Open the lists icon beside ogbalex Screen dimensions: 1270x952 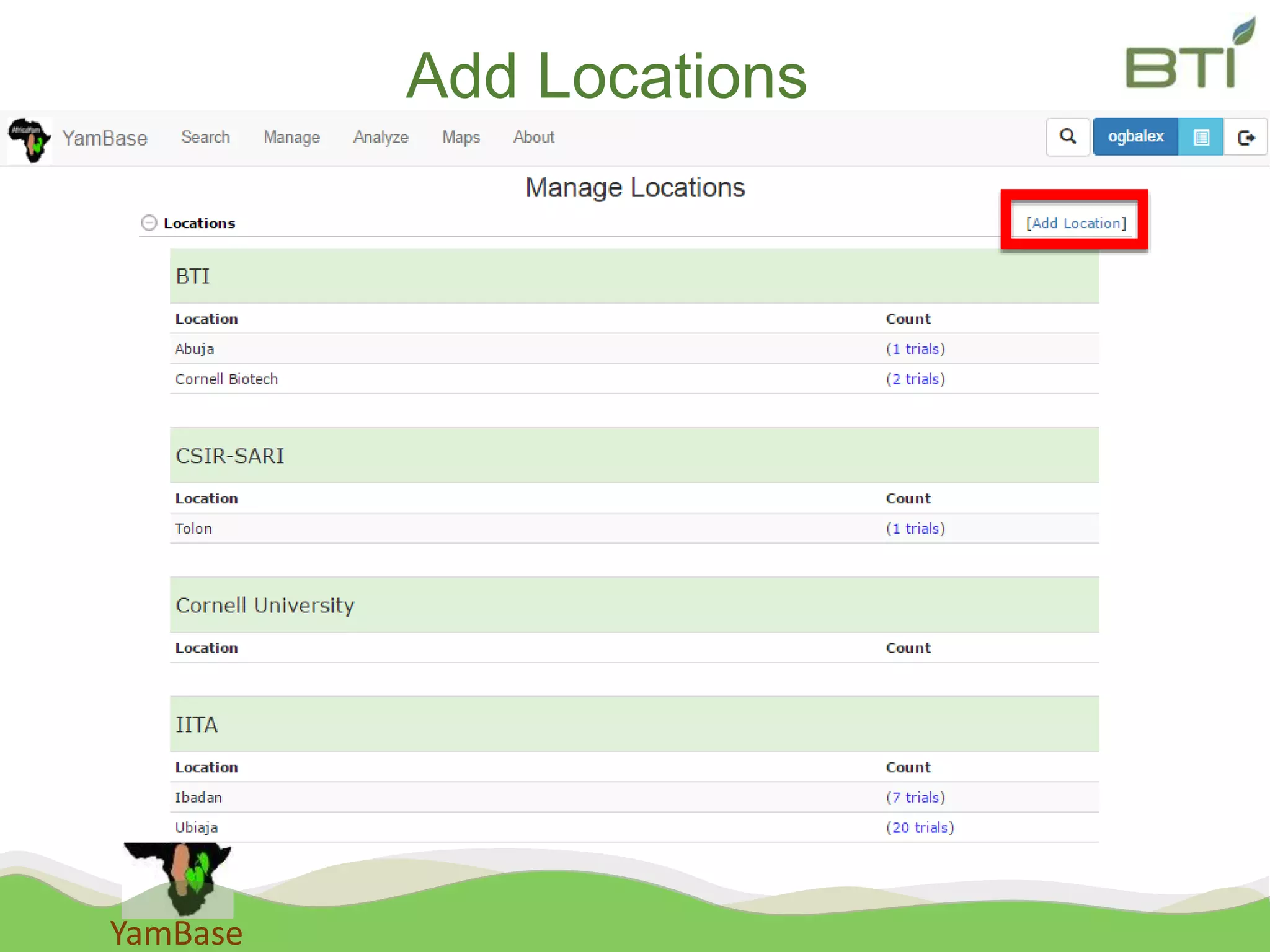click(1201, 137)
